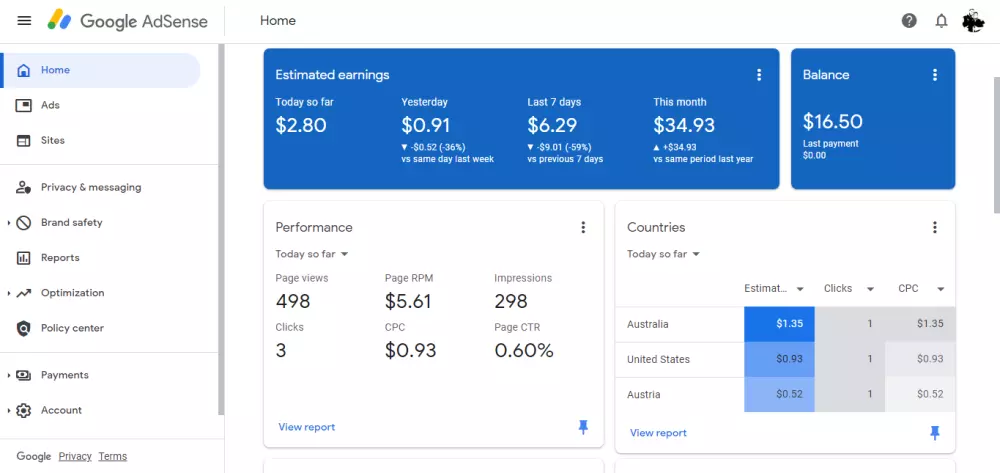Open Estimated earnings three-dot menu
This screenshot has height=473, width=1000.
(x=759, y=75)
